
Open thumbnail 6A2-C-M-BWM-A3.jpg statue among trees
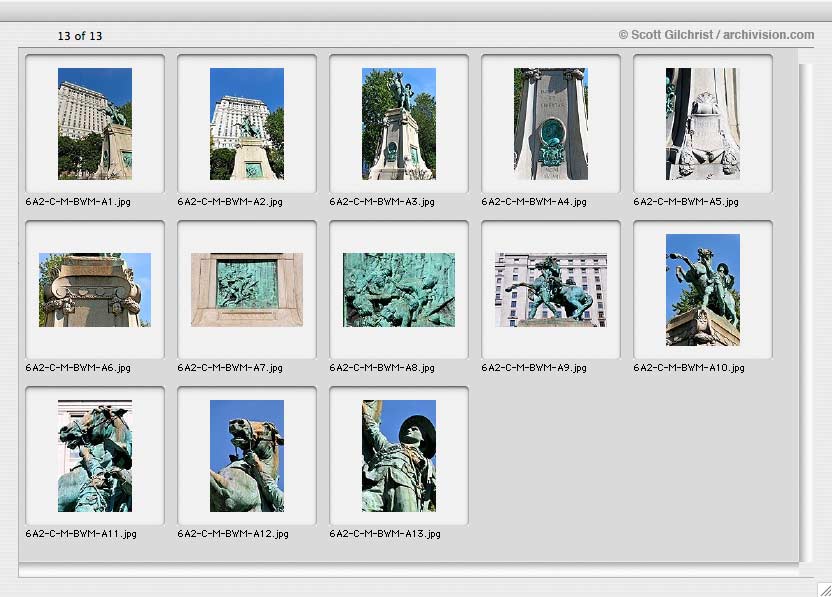click(399, 124)
